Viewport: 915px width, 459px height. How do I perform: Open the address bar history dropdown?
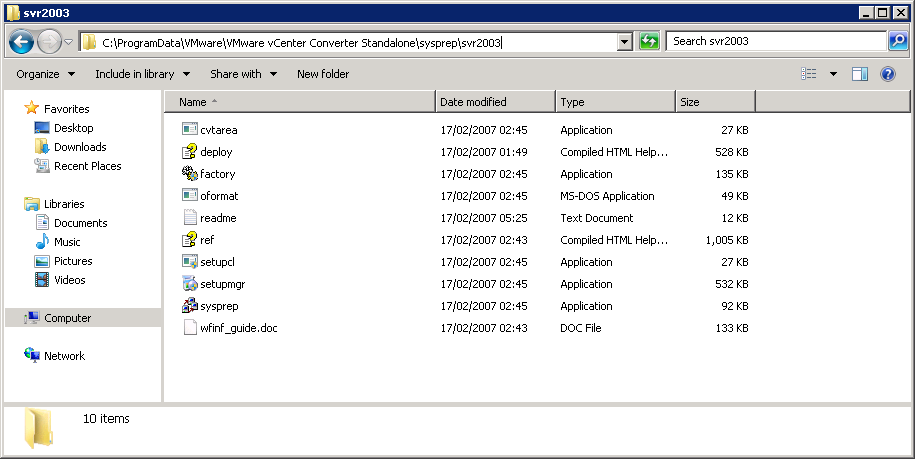click(x=625, y=42)
